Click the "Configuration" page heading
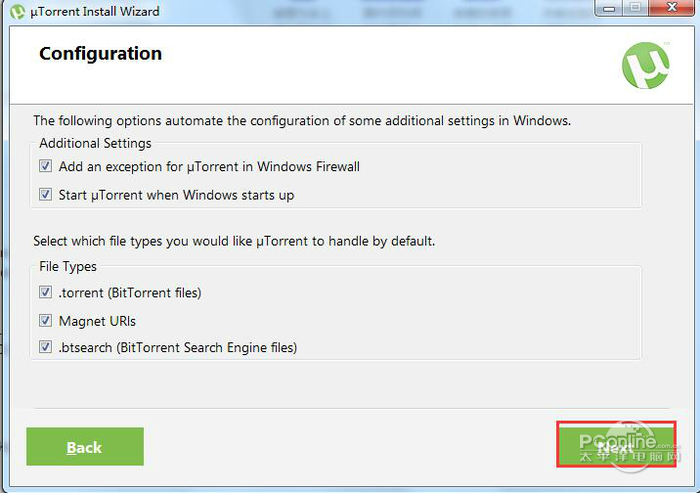 pos(100,53)
